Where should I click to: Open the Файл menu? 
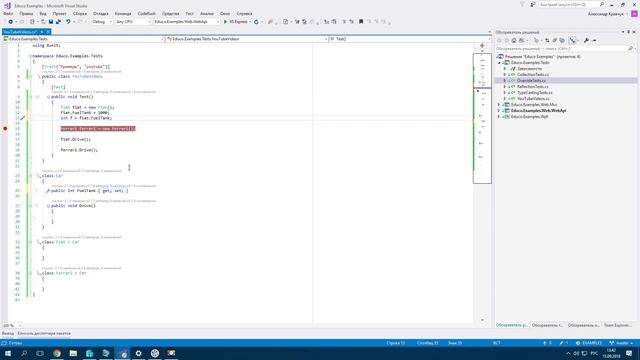tap(8, 13)
